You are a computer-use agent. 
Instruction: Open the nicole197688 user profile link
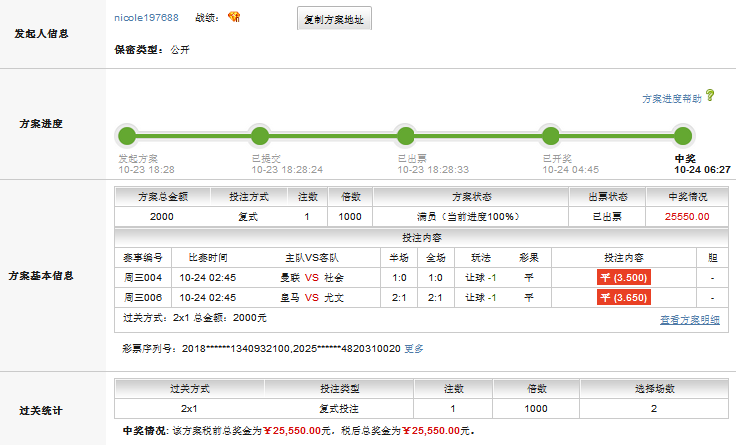click(146, 17)
